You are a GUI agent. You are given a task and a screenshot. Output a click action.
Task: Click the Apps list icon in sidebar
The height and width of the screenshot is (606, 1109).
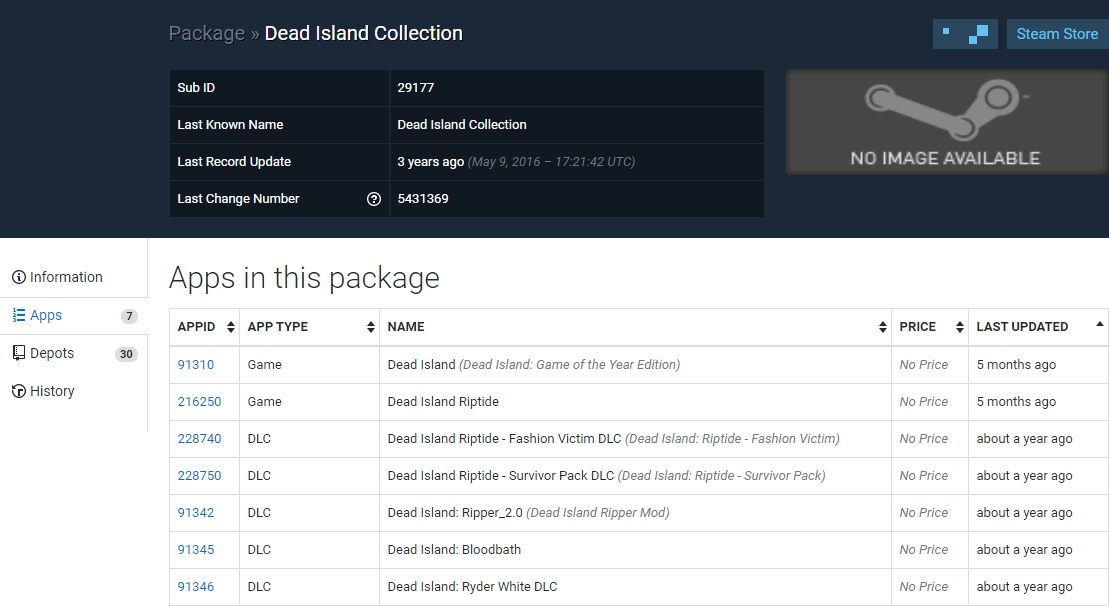click(19, 315)
